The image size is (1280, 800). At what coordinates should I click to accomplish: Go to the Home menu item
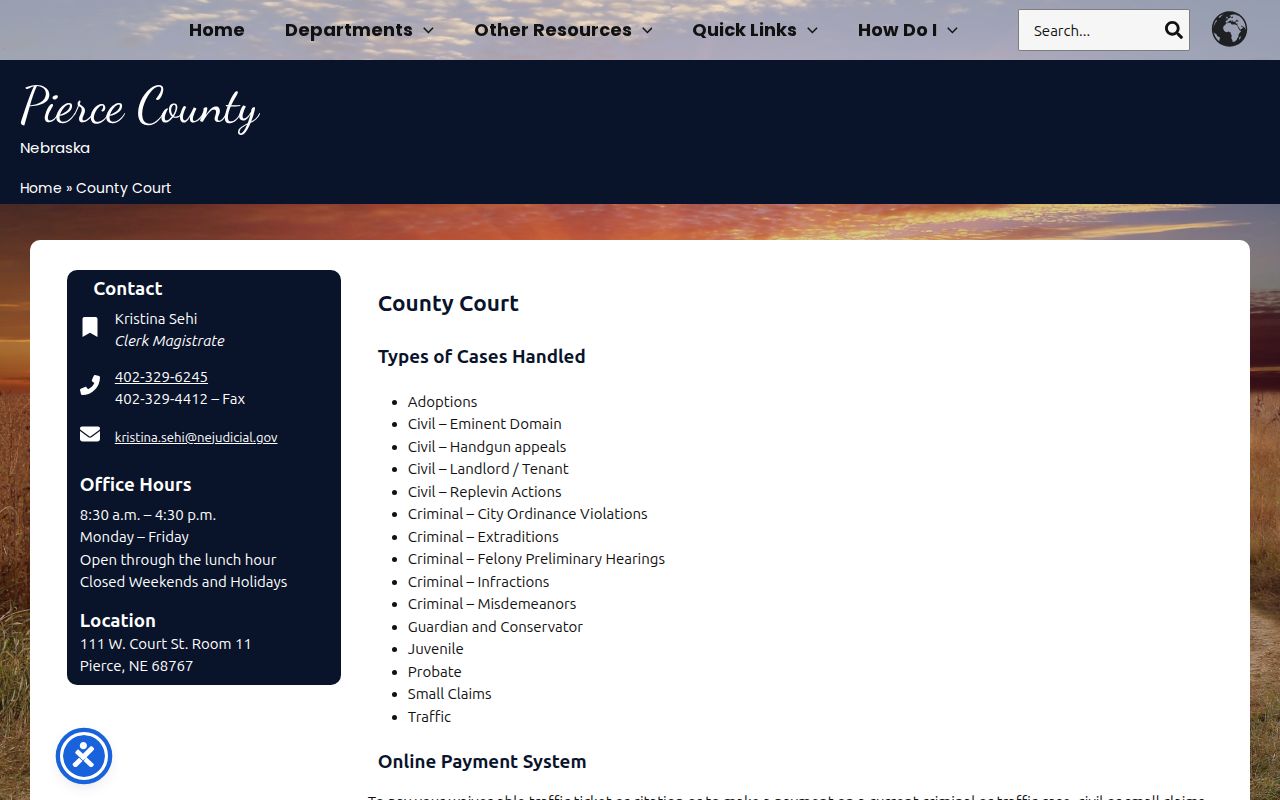tap(217, 30)
